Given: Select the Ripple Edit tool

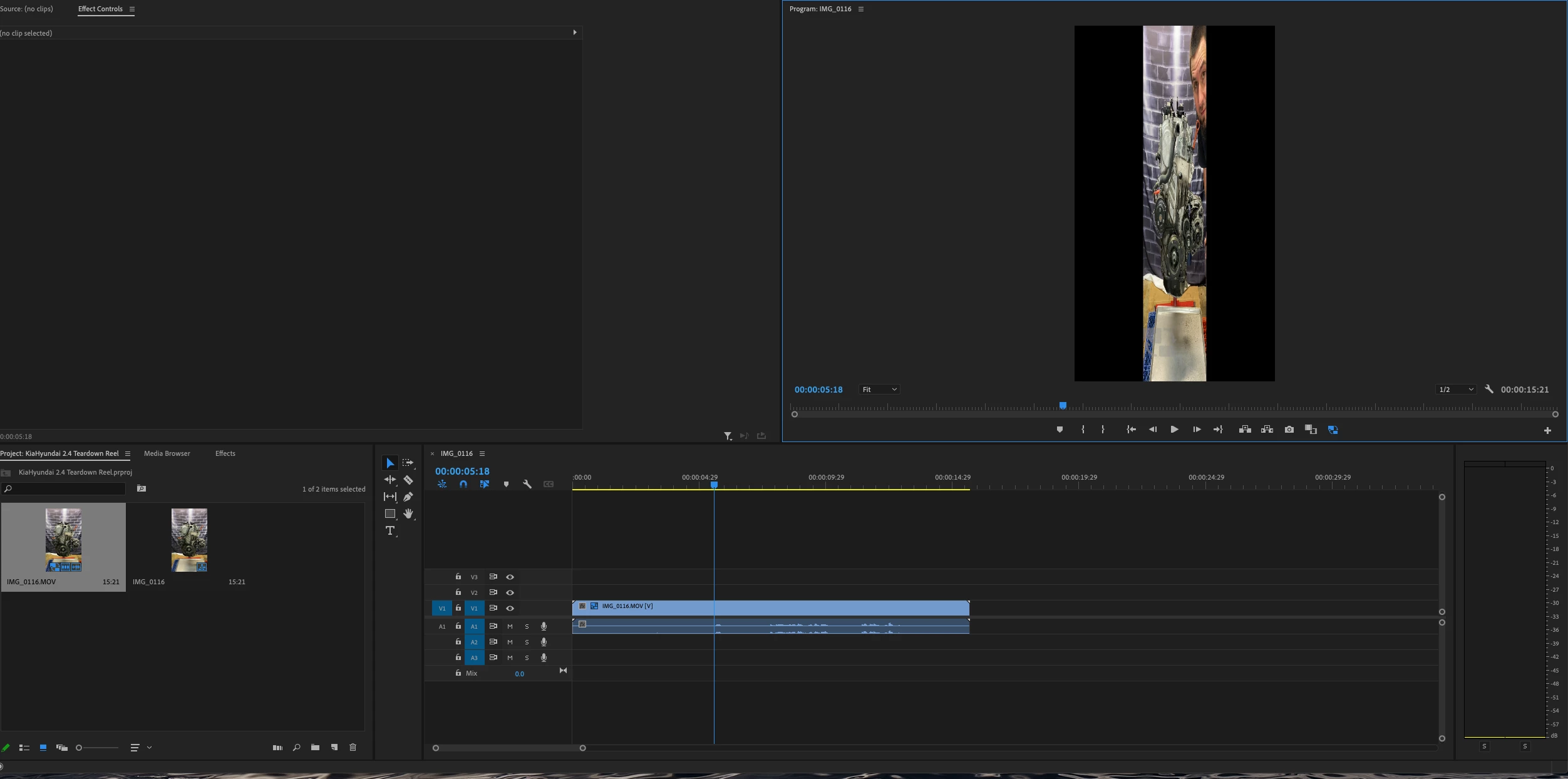Looking at the screenshot, I should [x=390, y=480].
